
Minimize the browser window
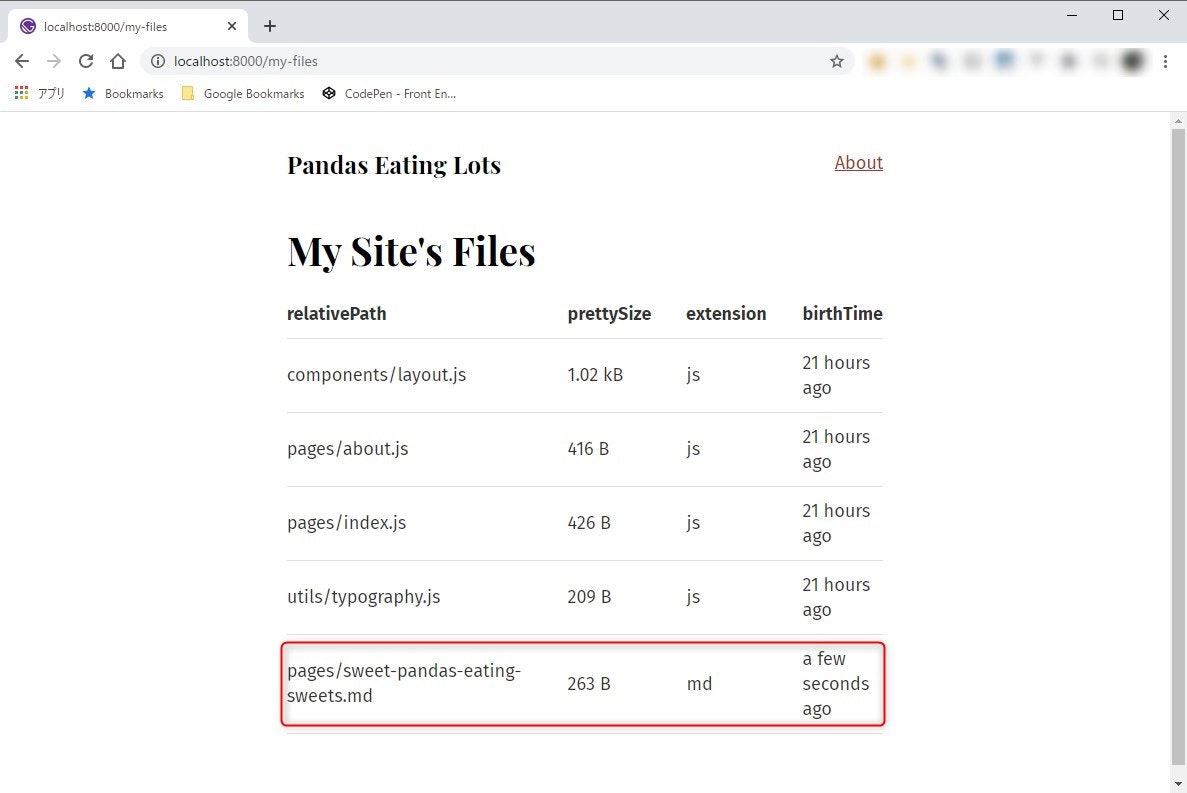click(x=1072, y=15)
